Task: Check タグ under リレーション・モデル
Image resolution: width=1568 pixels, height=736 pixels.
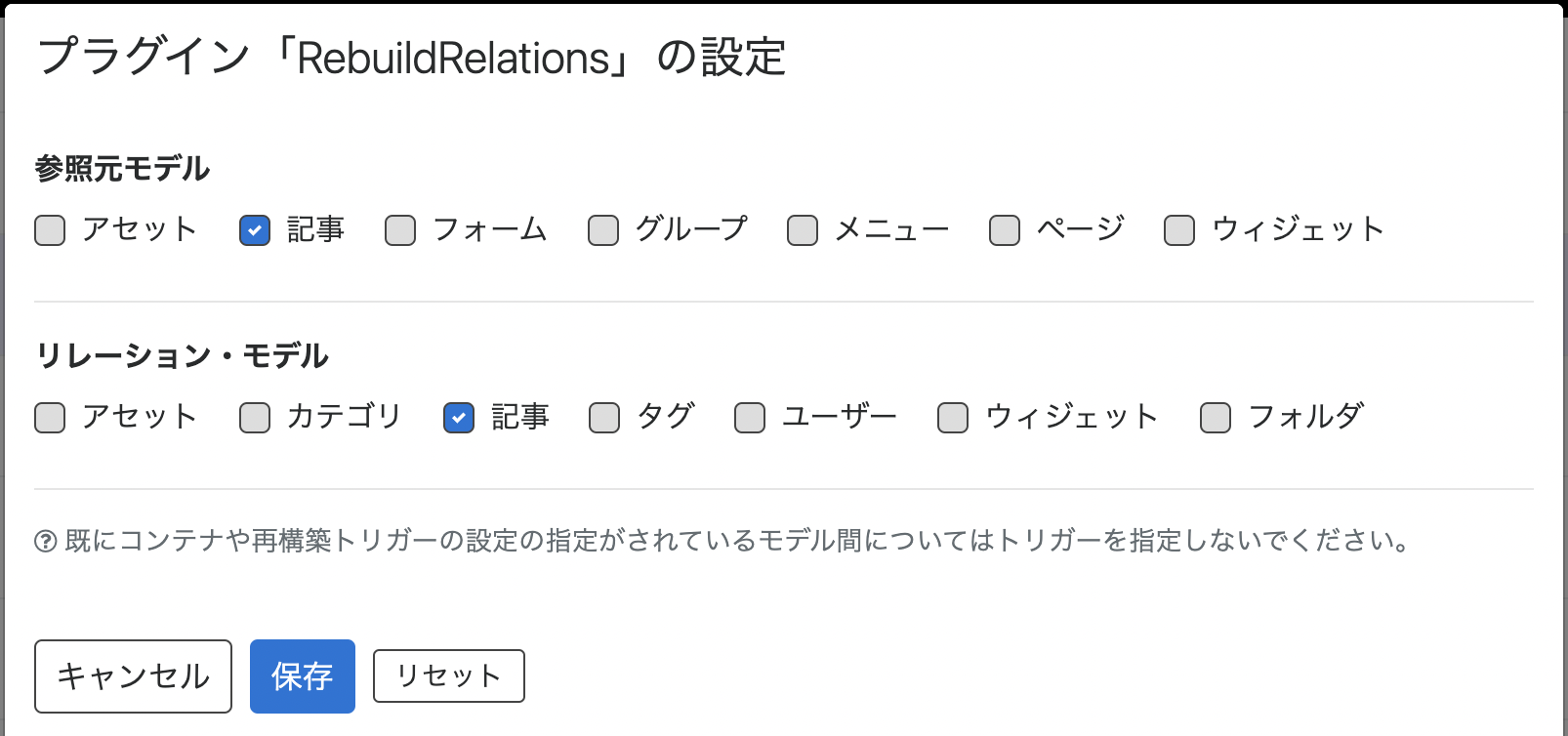Action: click(603, 417)
